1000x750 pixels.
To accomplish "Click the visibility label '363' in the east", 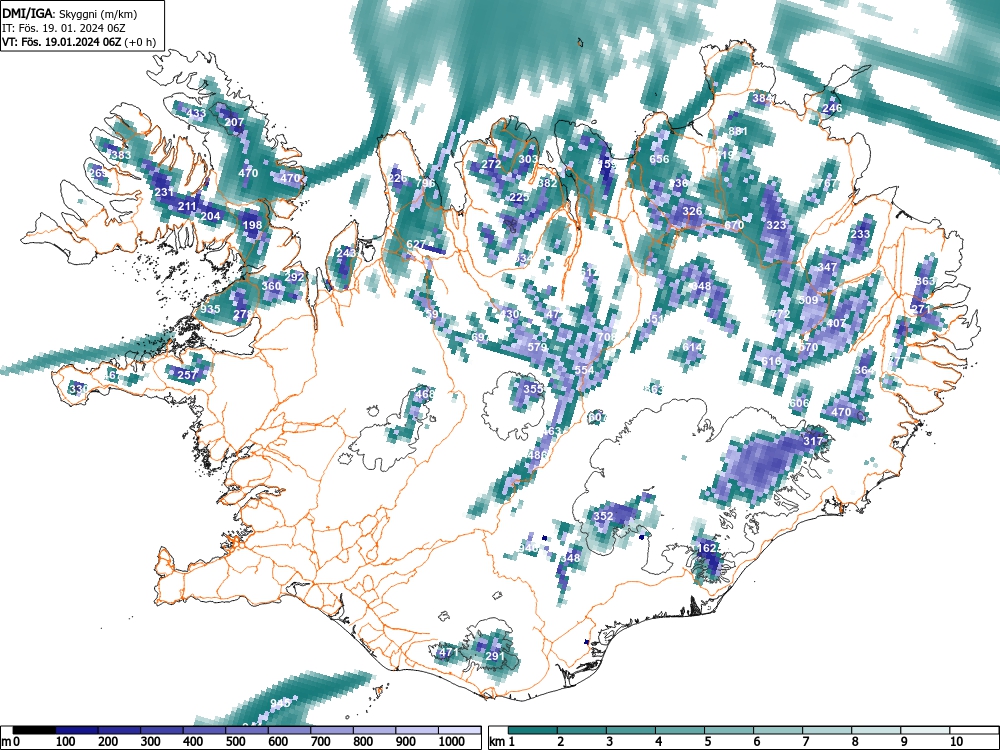I will point(925,281).
